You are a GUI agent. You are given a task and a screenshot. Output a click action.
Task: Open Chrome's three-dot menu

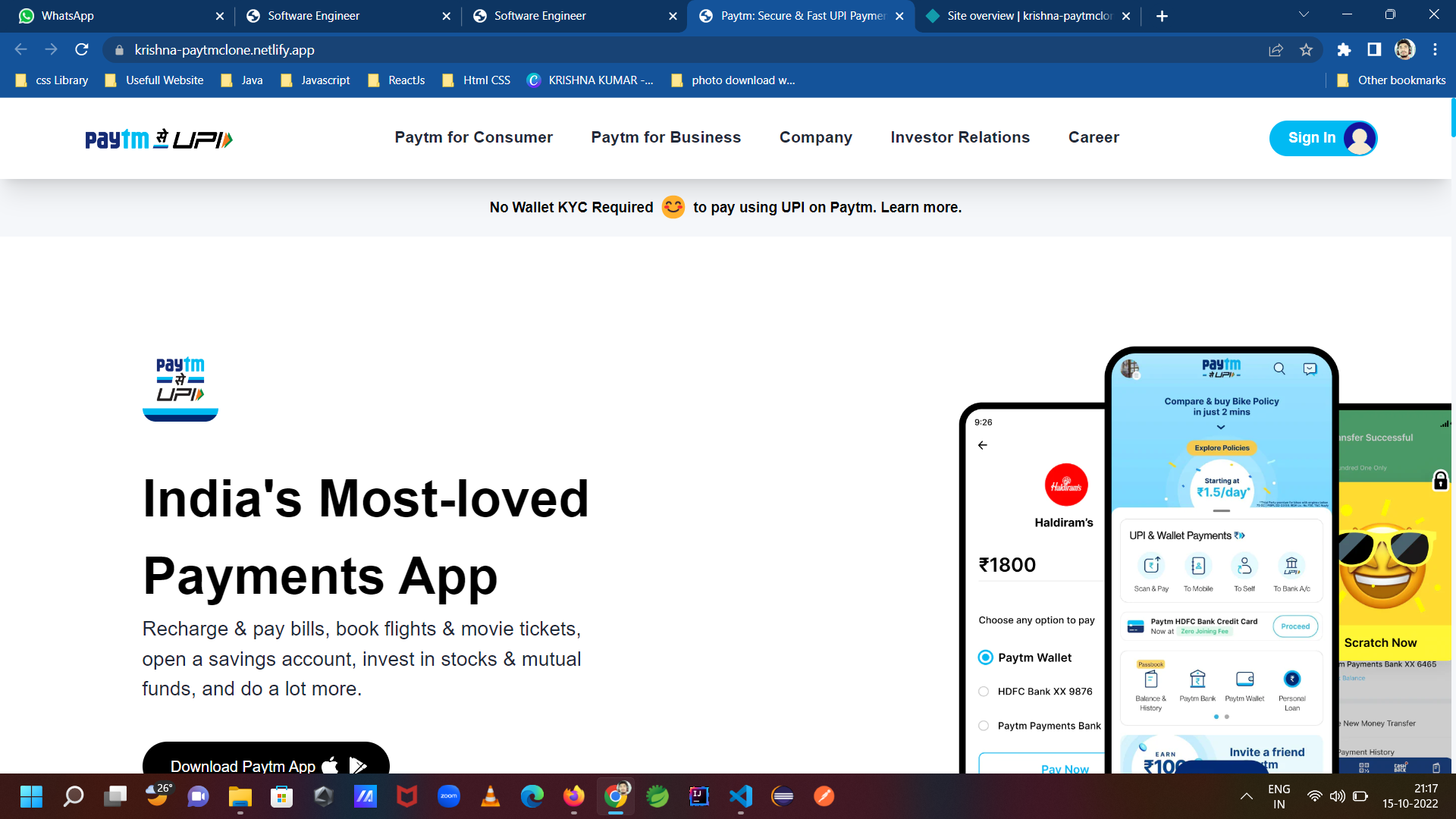1435,50
